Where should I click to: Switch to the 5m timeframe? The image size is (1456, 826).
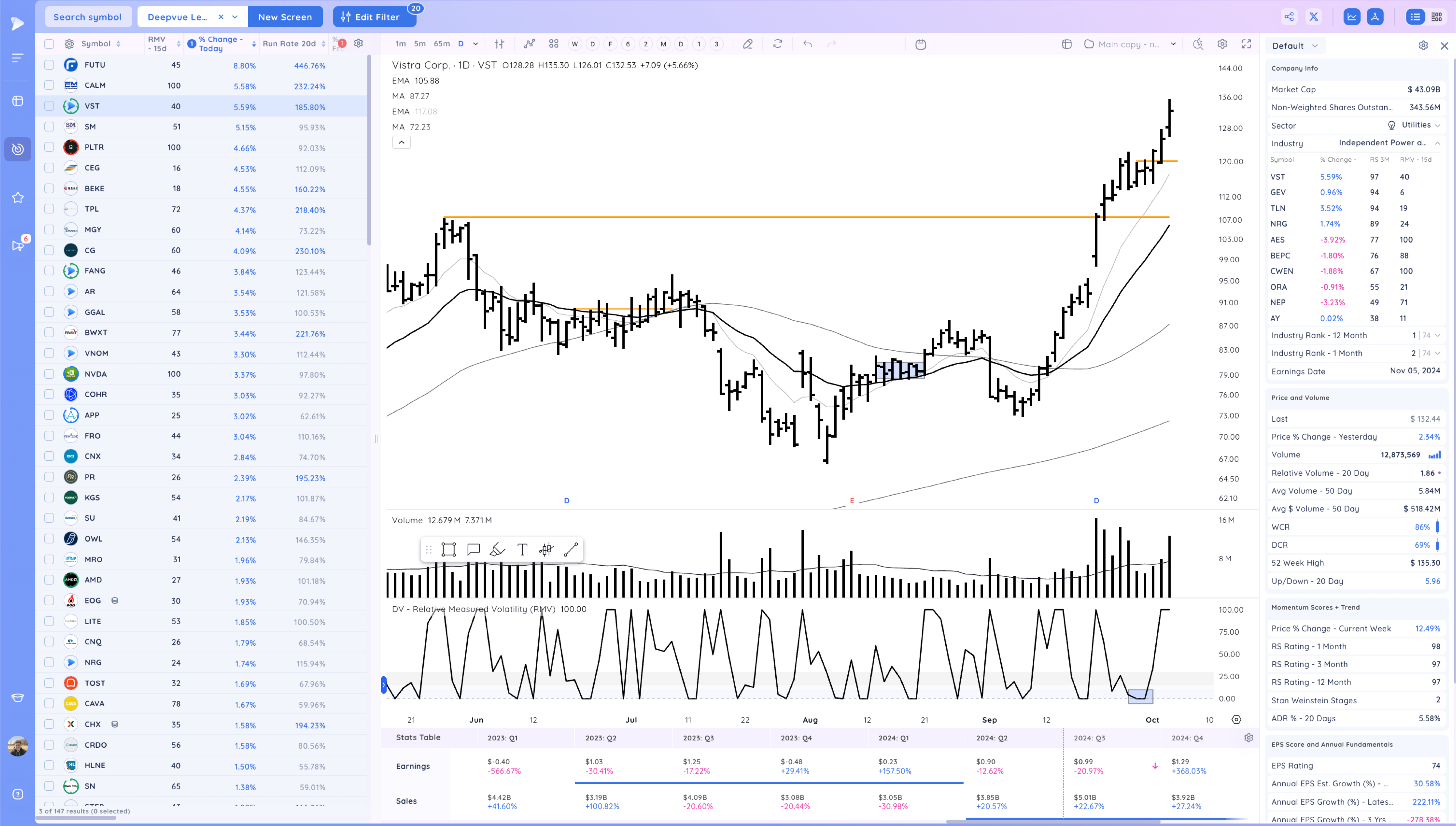pyautogui.click(x=420, y=44)
